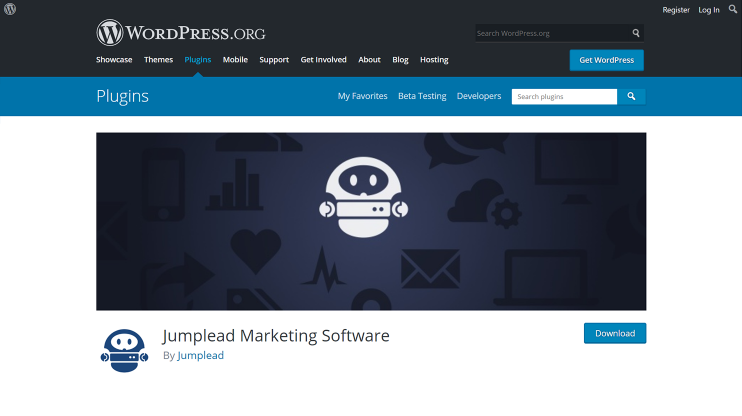Click the Search plugins input field
This screenshot has height=416, width=742.
564,97
